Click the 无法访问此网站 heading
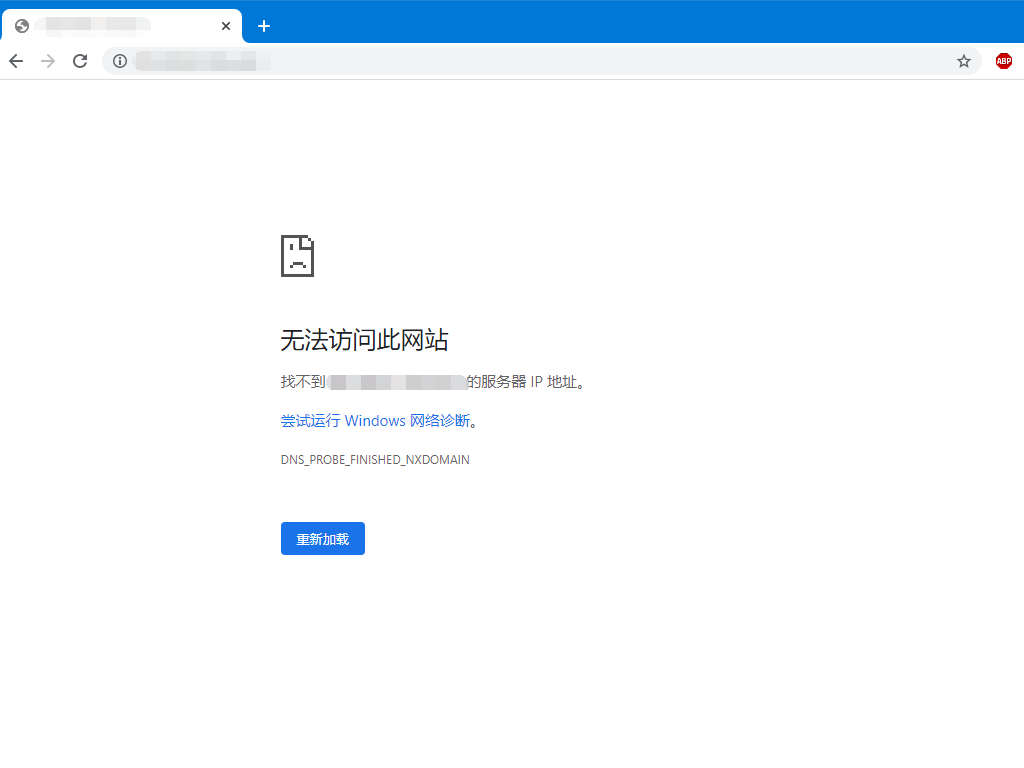 [364, 340]
